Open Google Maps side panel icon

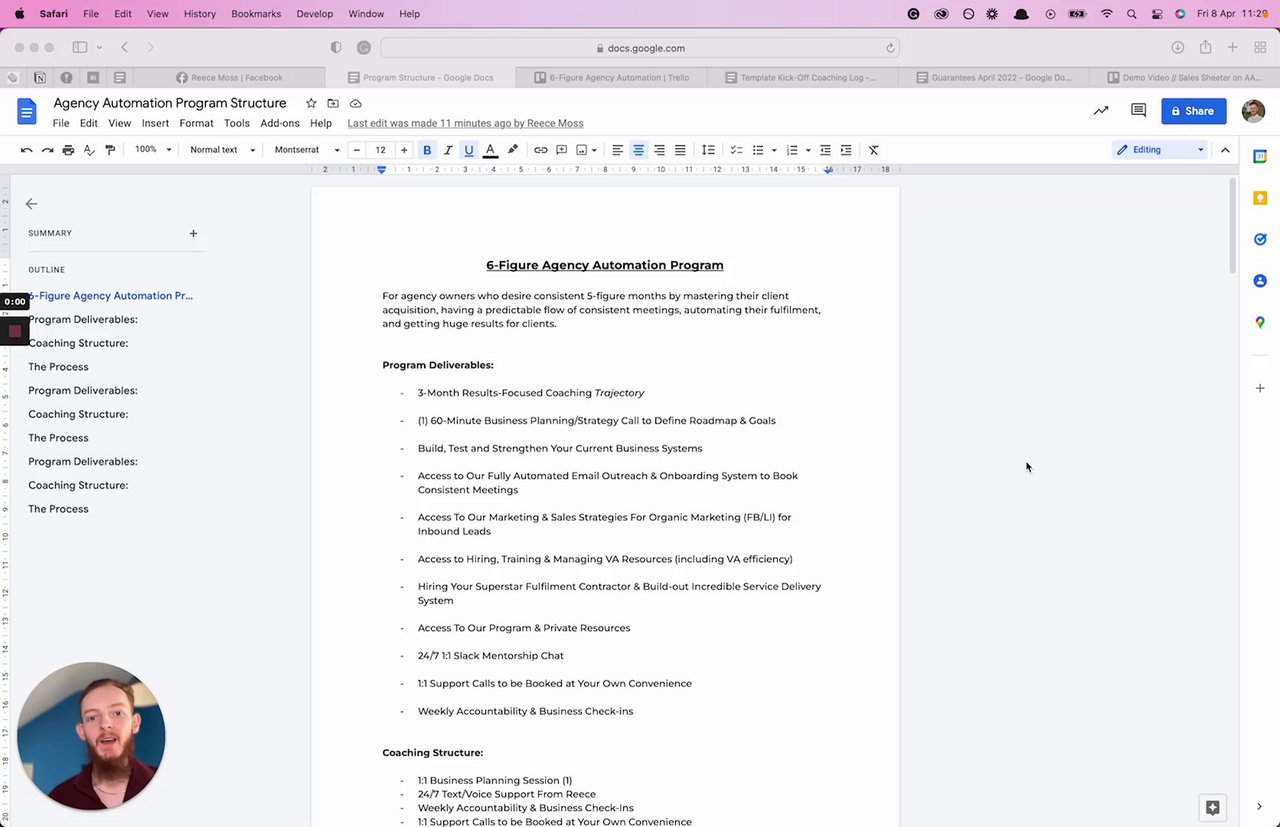(x=1260, y=322)
